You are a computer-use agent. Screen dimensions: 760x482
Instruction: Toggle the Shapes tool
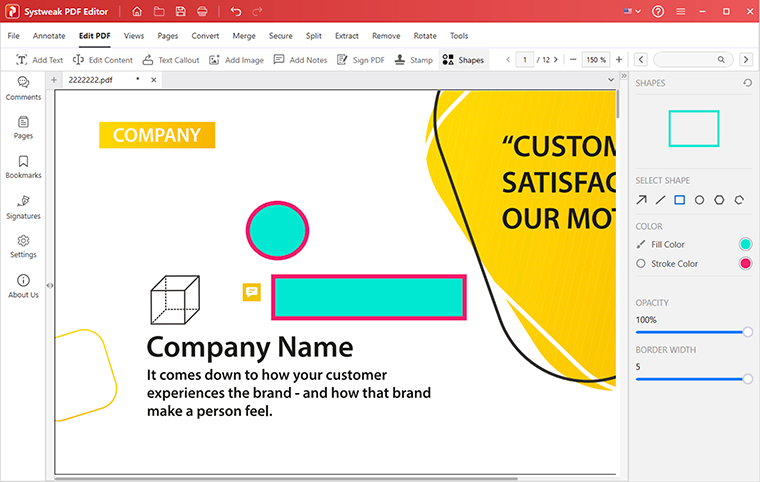tap(463, 60)
